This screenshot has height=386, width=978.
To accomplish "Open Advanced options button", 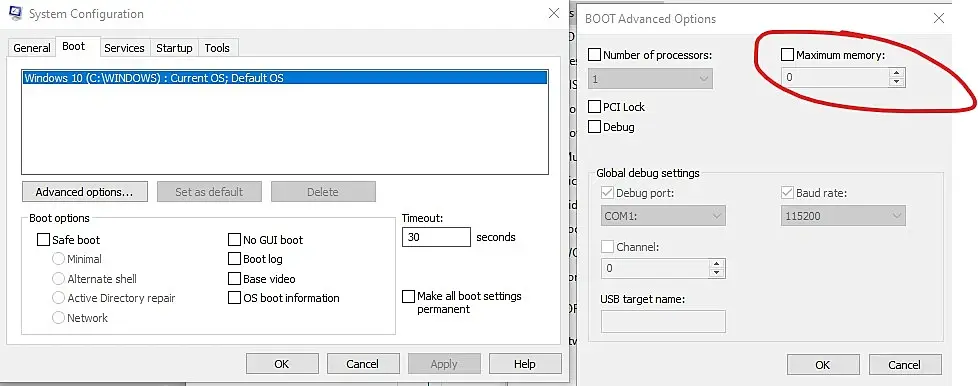I will [x=85, y=192].
